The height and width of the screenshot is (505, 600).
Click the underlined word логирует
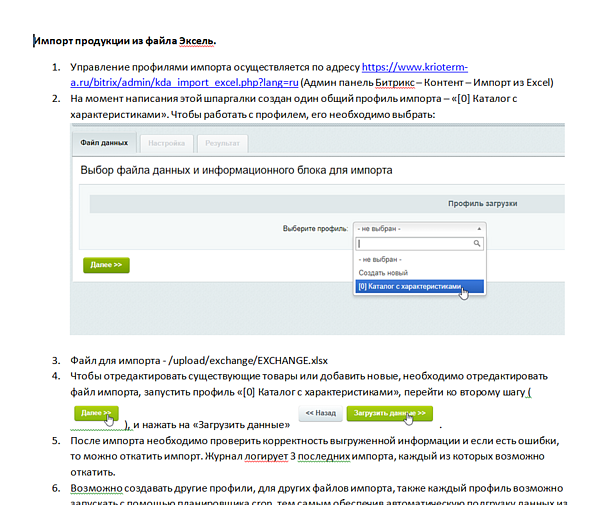(266, 456)
